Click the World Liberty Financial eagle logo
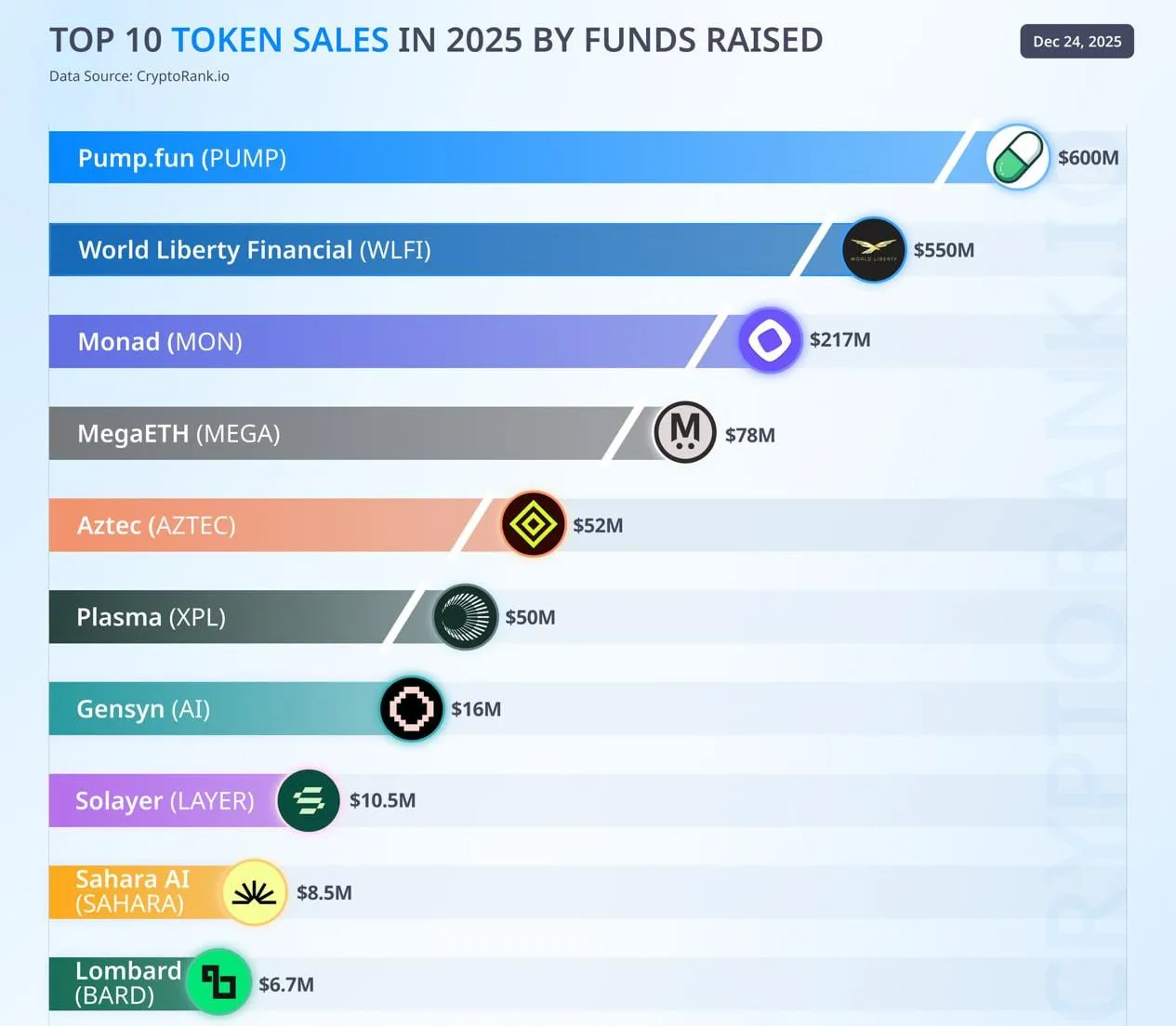 pos(873,249)
